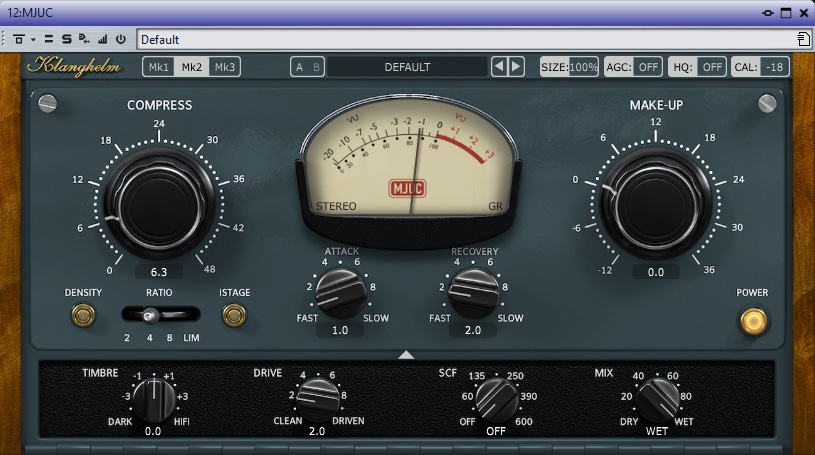Click the SCF value showing OFF
Screen dimensions: 815x455
pos(496,431)
